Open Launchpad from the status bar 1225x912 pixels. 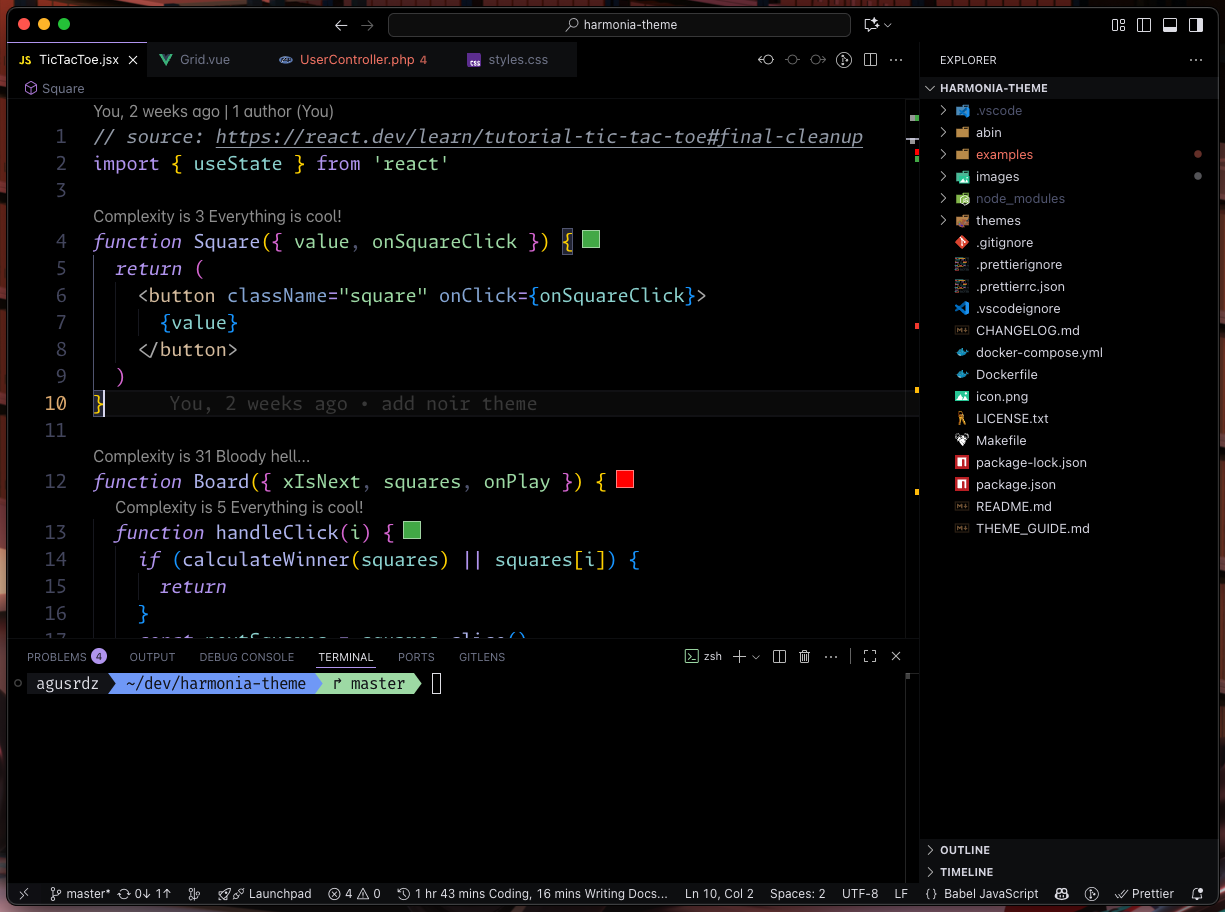pyautogui.click(x=265, y=894)
